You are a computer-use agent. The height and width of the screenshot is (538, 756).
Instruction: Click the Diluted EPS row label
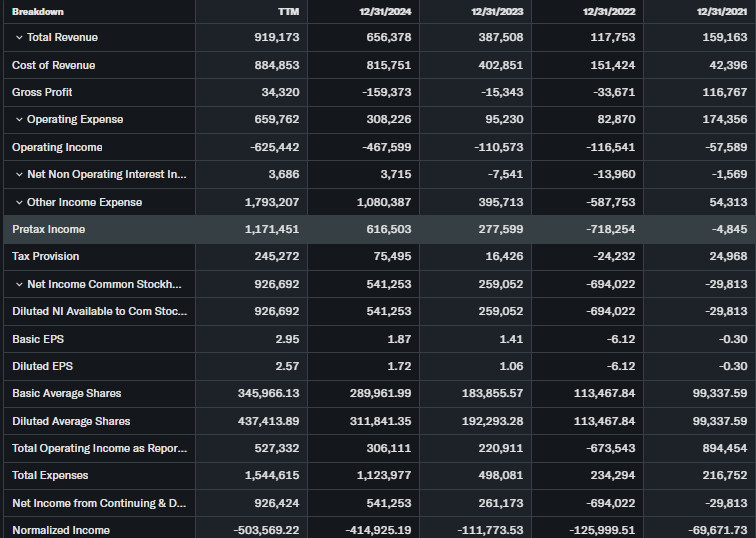point(42,366)
